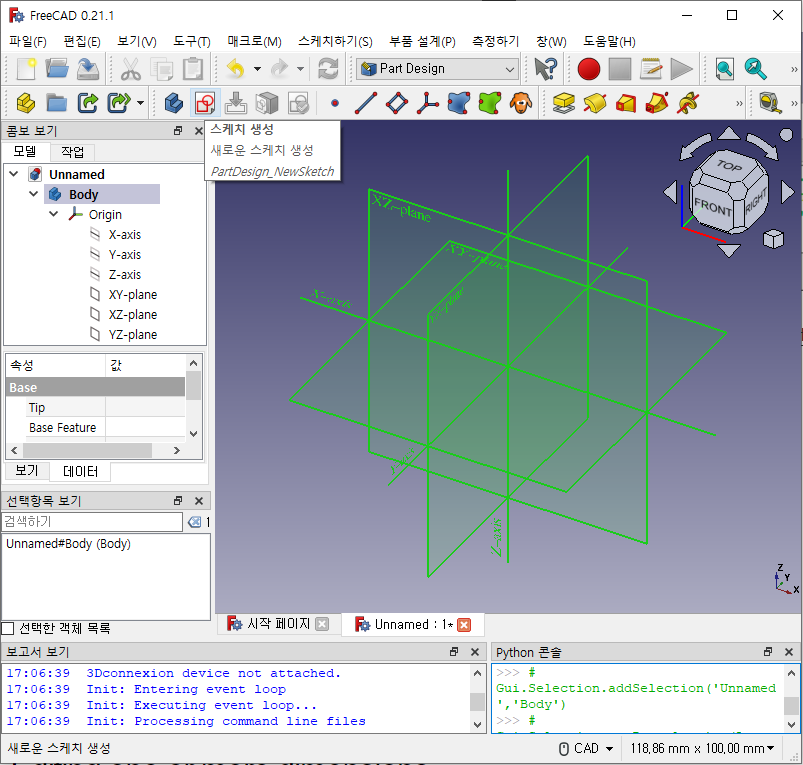Image resolution: width=803 pixels, height=765 pixels.
Task: Open the link actions dropdown arrow
Action: click(x=140, y=103)
